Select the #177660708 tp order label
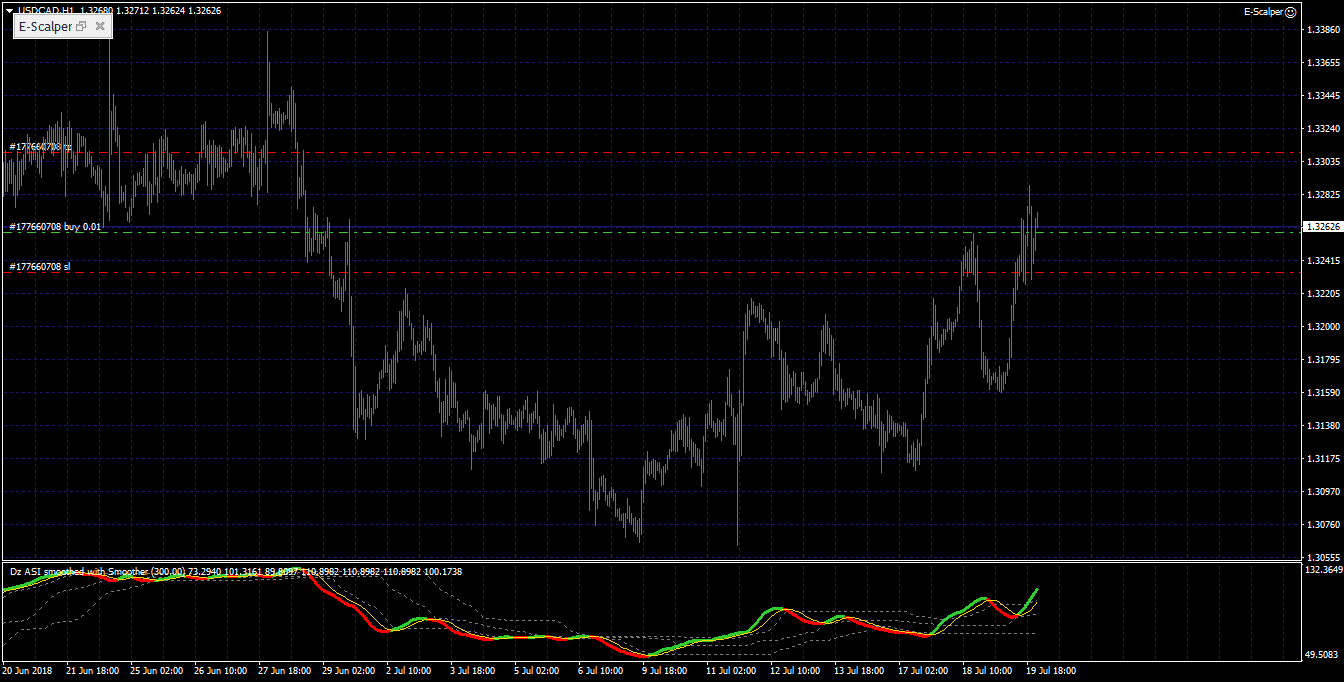1344x682 pixels. [x=40, y=147]
